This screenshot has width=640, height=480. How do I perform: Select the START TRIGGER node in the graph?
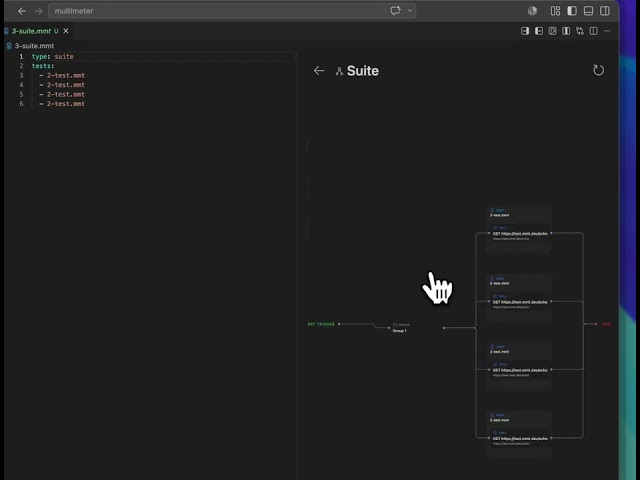tap(321, 324)
